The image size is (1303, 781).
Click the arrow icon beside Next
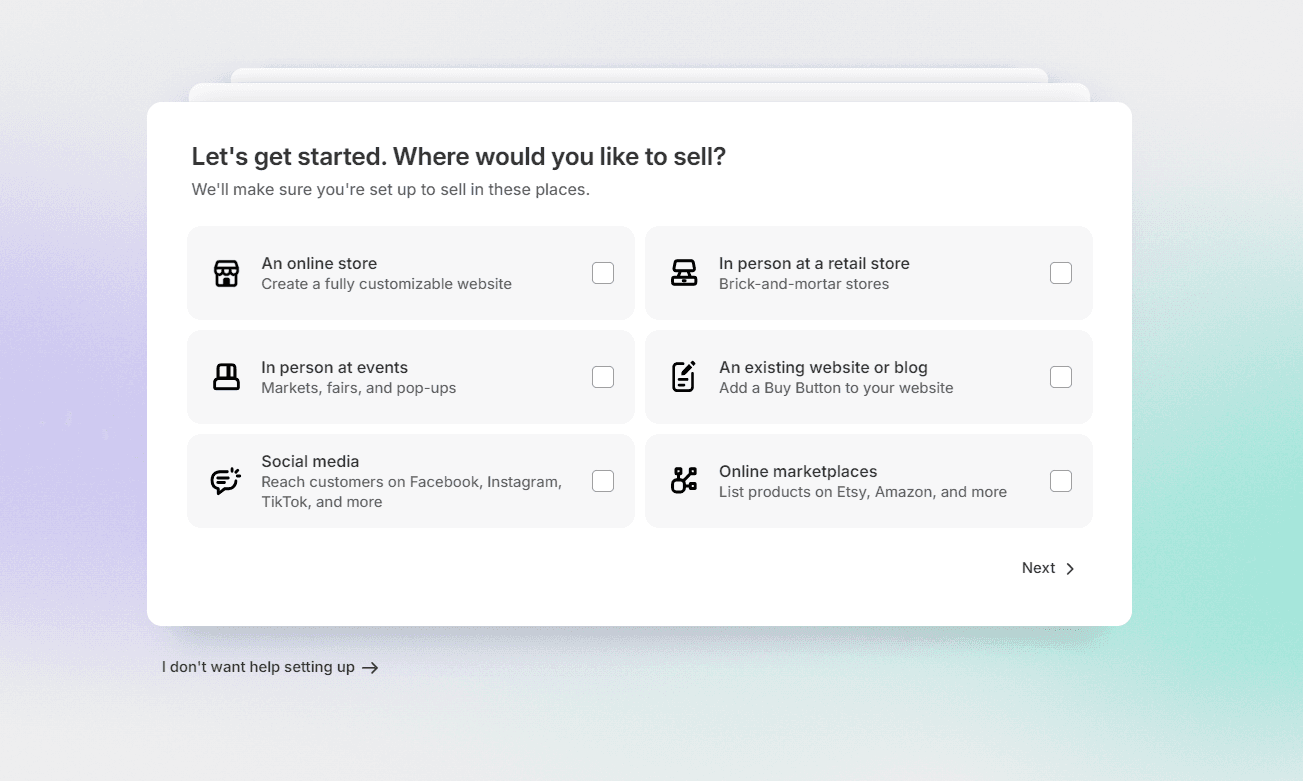pyautogui.click(x=1070, y=569)
